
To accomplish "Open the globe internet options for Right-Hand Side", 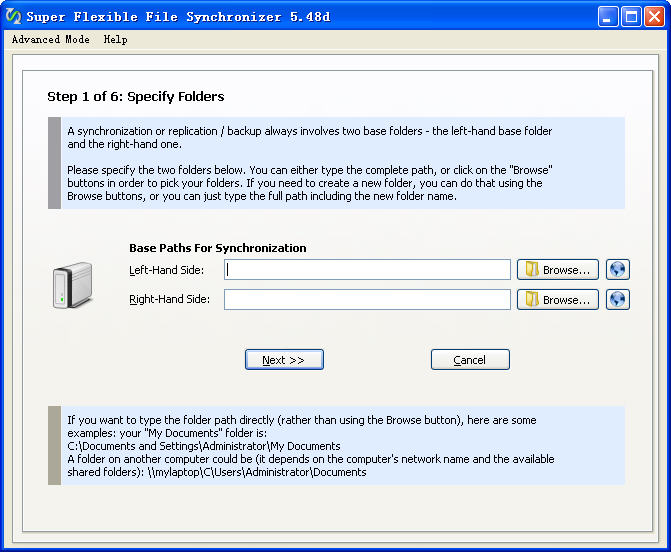I will [x=618, y=300].
